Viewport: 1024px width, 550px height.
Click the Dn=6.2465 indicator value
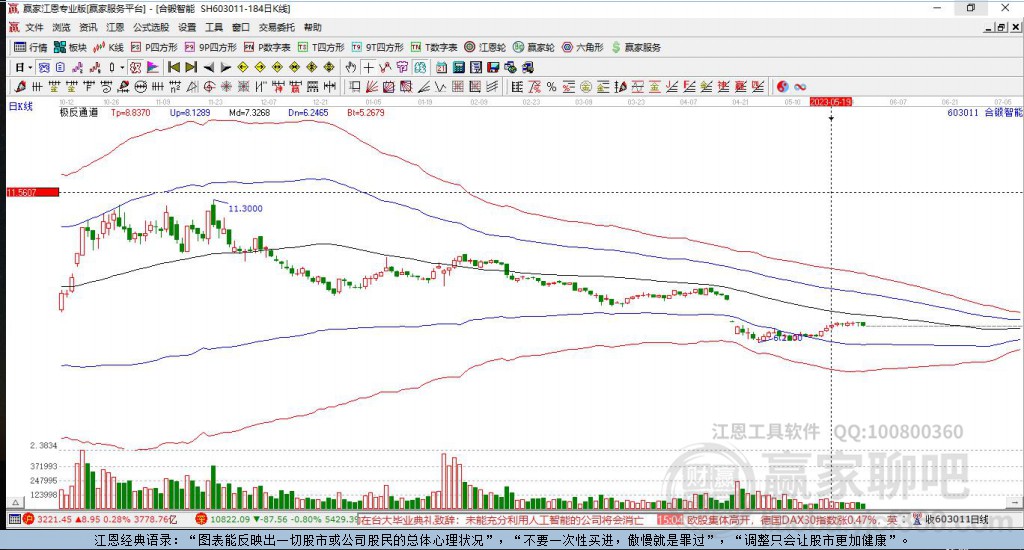(x=308, y=112)
